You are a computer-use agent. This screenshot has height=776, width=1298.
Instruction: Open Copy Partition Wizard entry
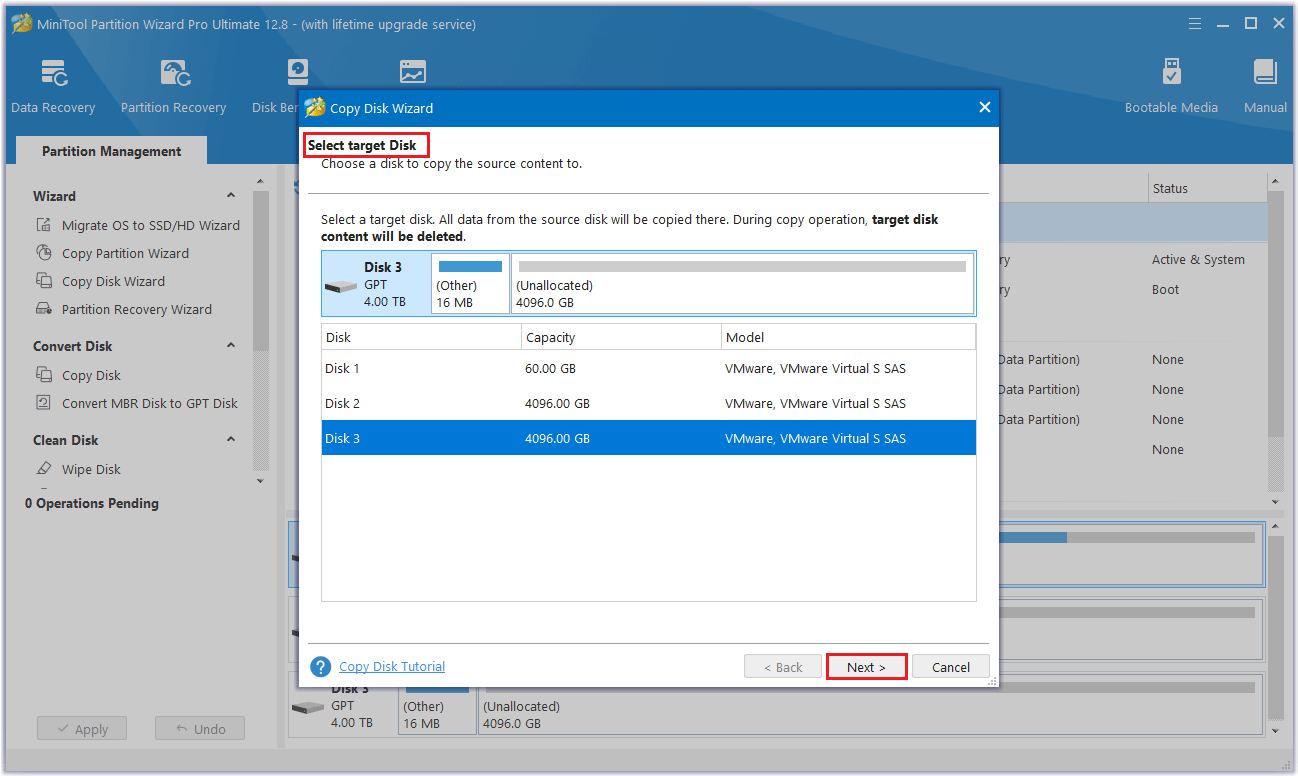pos(125,253)
